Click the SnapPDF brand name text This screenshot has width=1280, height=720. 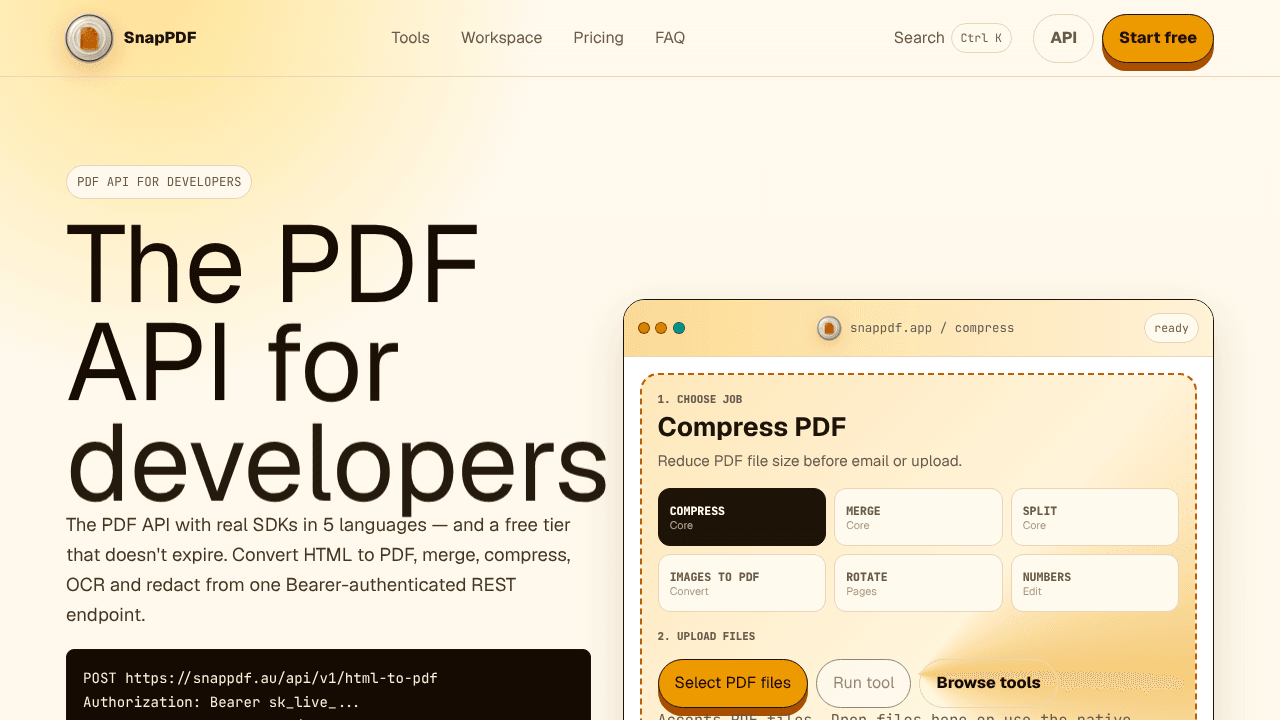point(160,38)
